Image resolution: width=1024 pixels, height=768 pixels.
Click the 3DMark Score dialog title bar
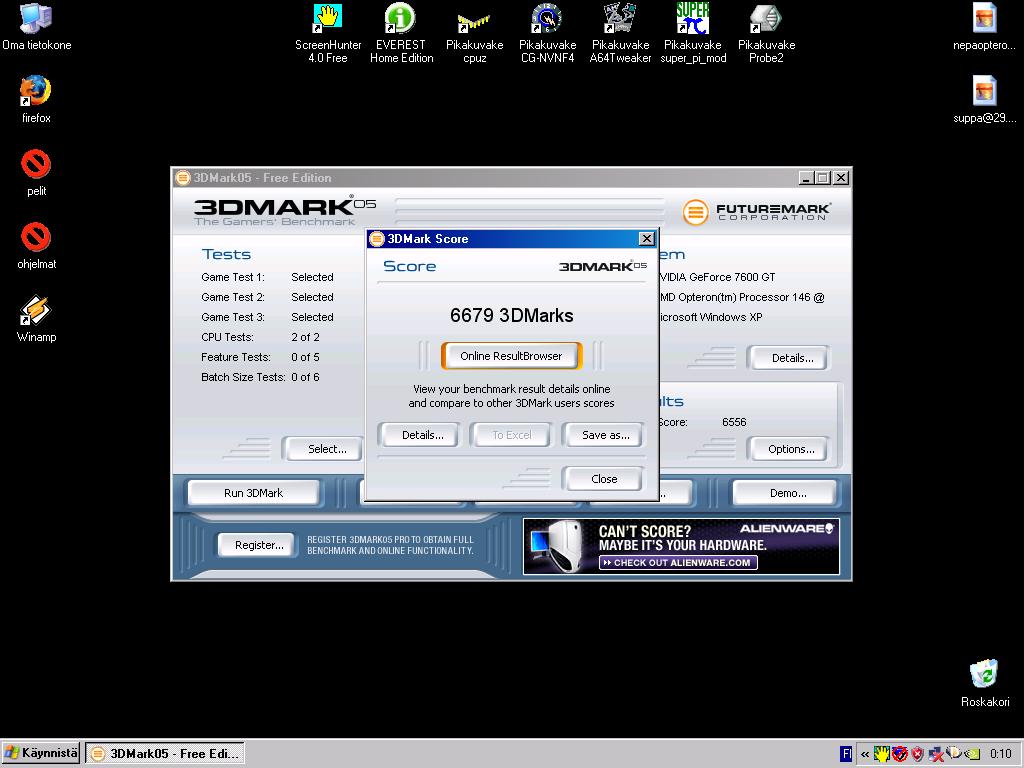coord(511,238)
